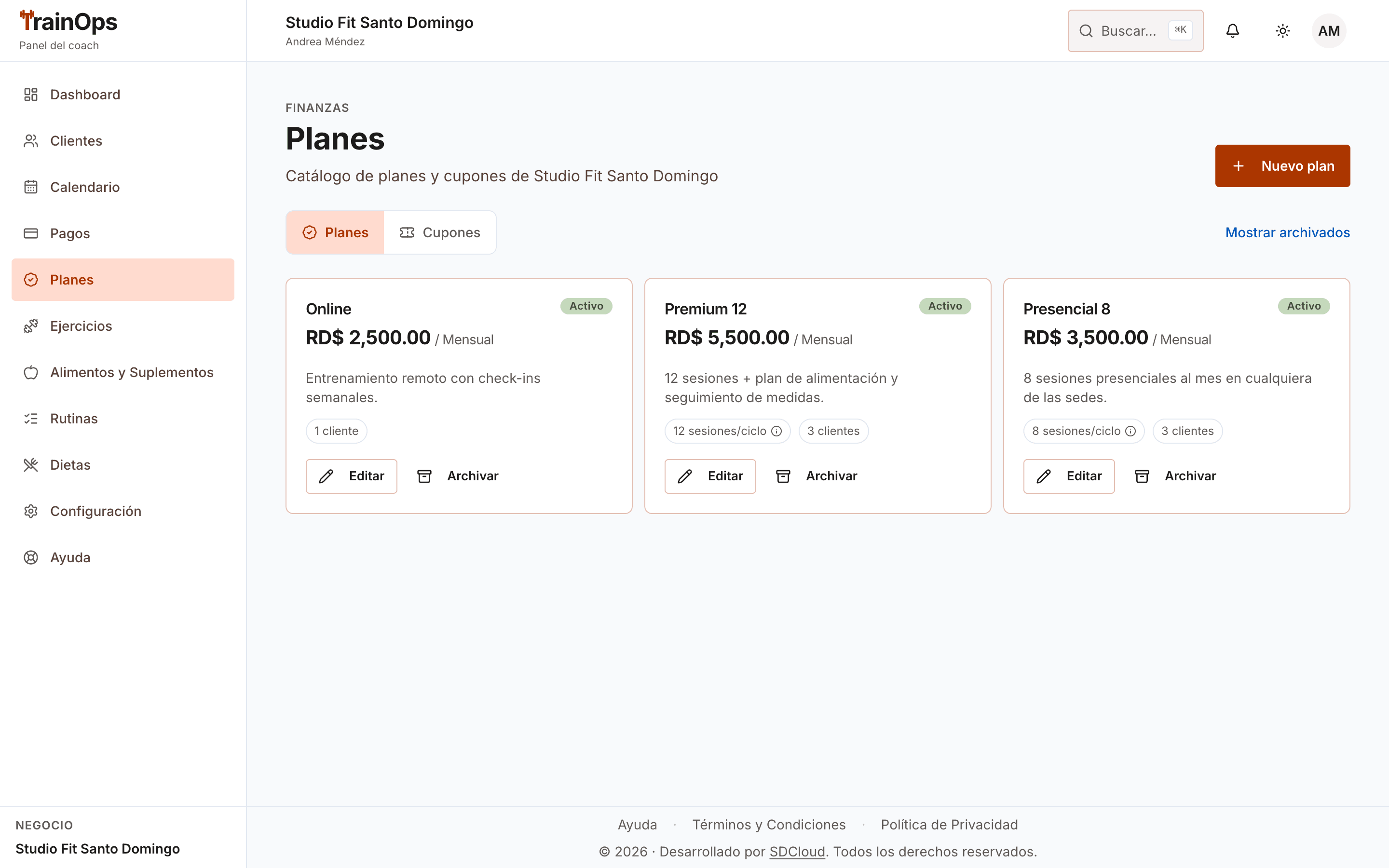Viewport: 1389px width, 868px height.
Task: Edit the Presencial 8 plan
Action: tap(1069, 476)
